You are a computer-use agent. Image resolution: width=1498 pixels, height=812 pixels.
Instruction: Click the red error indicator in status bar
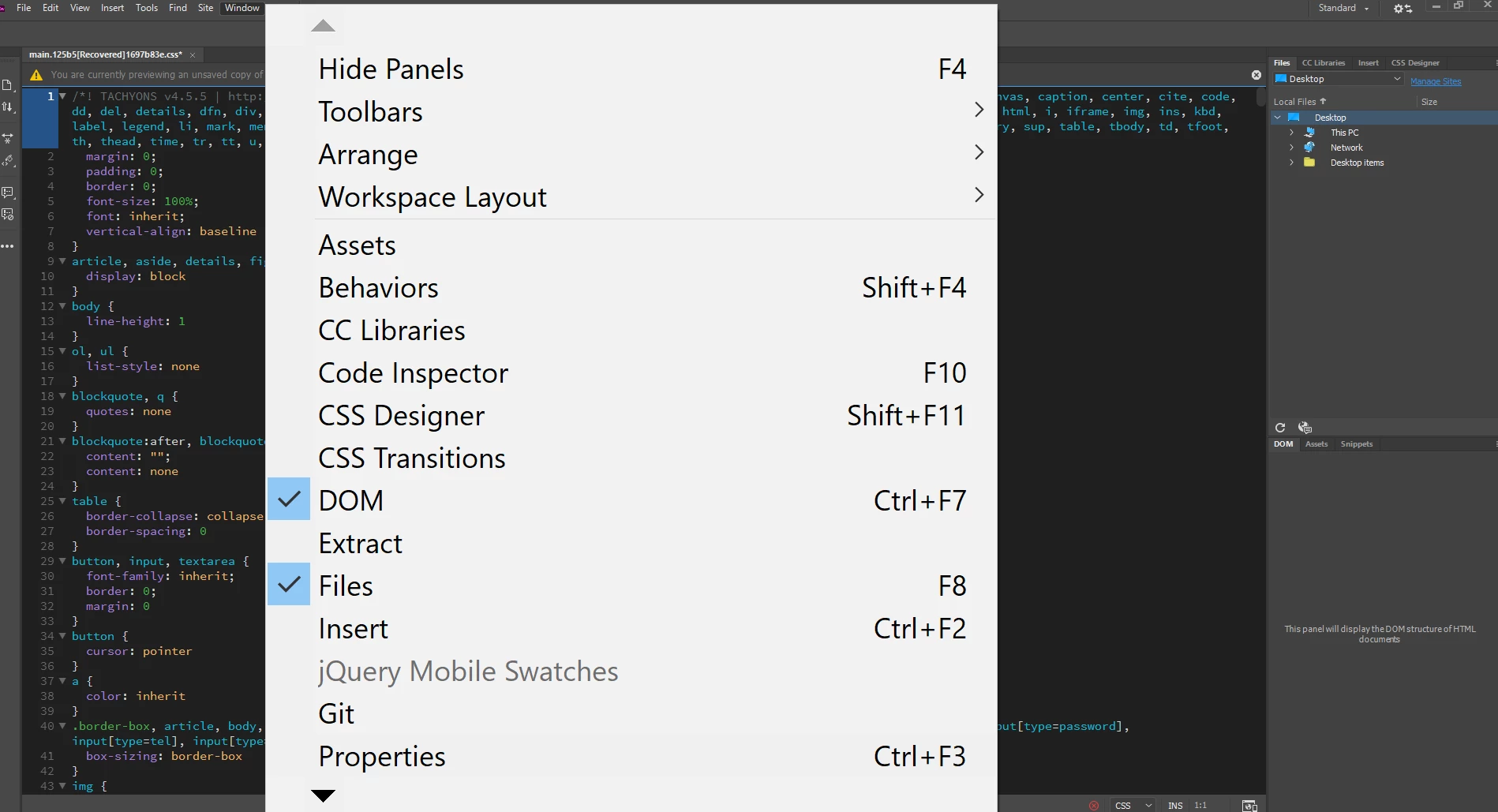tap(1094, 806)
